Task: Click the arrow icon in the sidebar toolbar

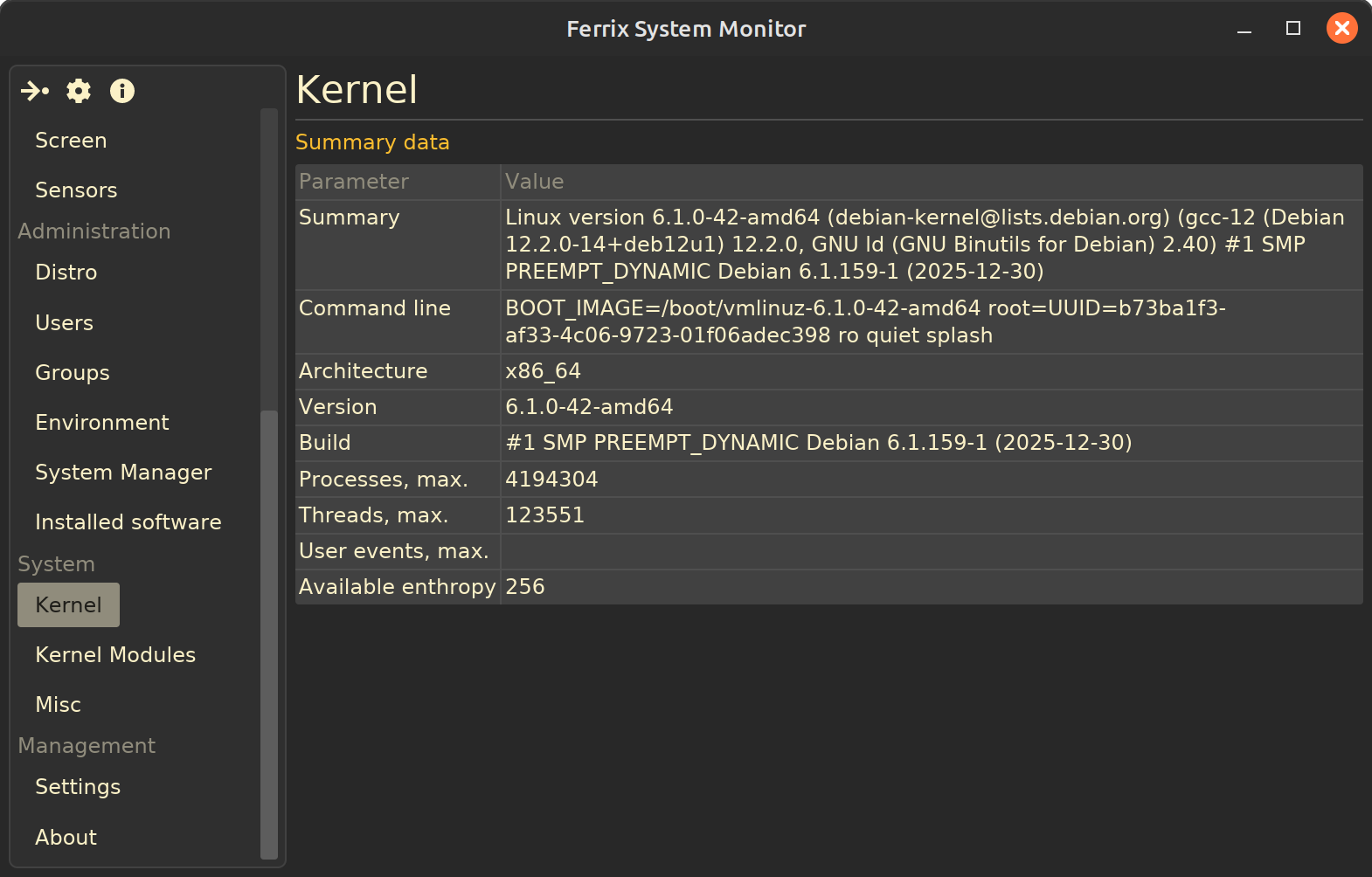Action: click(x=35, y=91)
